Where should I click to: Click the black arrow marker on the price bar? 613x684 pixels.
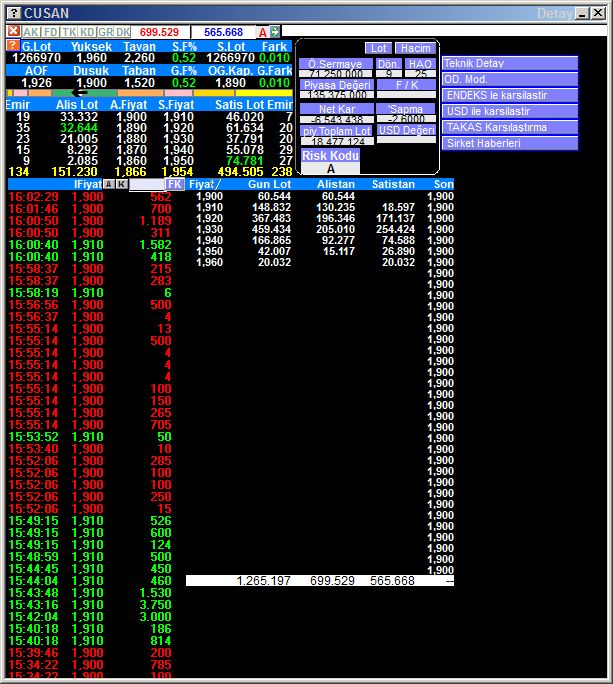pyautogui.click(x=79, y=92)
